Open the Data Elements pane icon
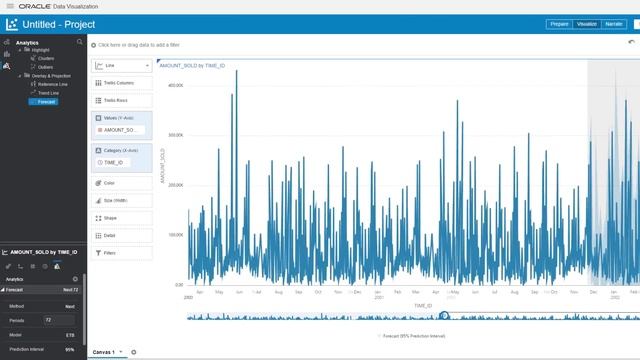Viewport: 640px width, 360px height. coord(7,42)
